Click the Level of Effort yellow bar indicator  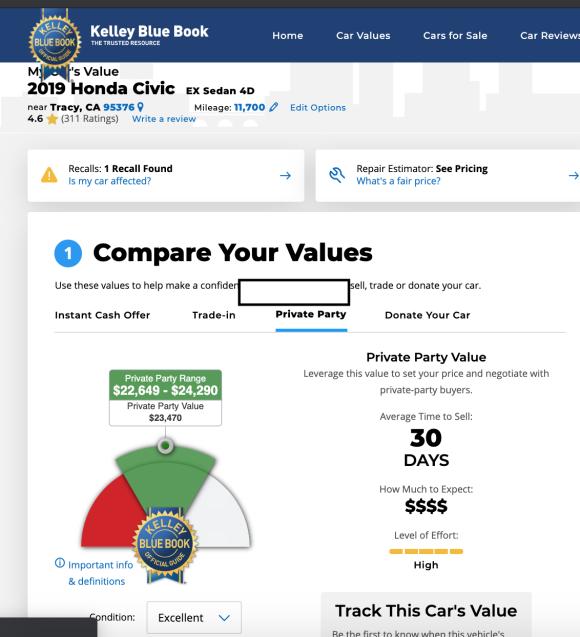(x=426, y=551)
